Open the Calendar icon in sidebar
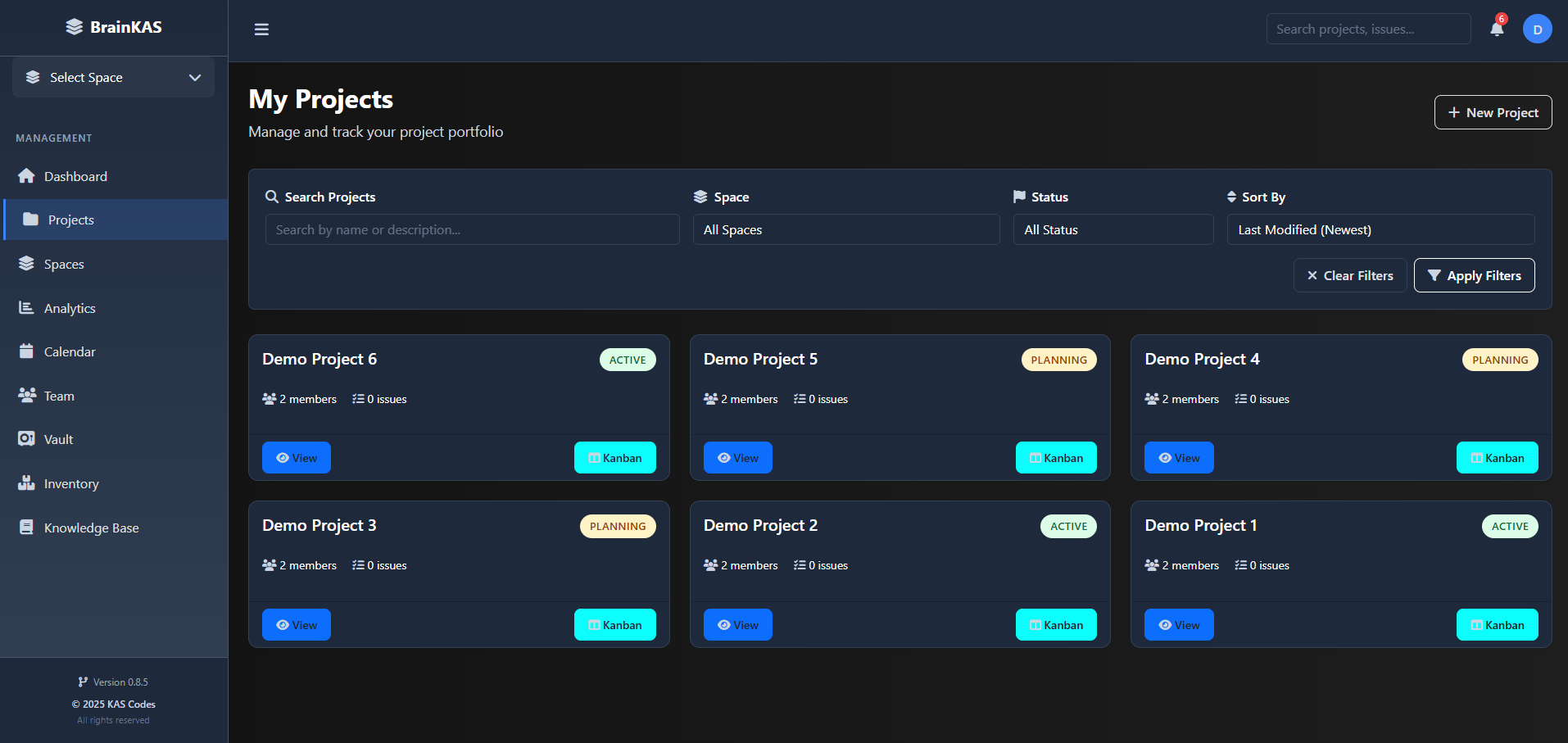Image resolution: width=1568 pixels, height=743 pixels. click(x=25, y=351)
